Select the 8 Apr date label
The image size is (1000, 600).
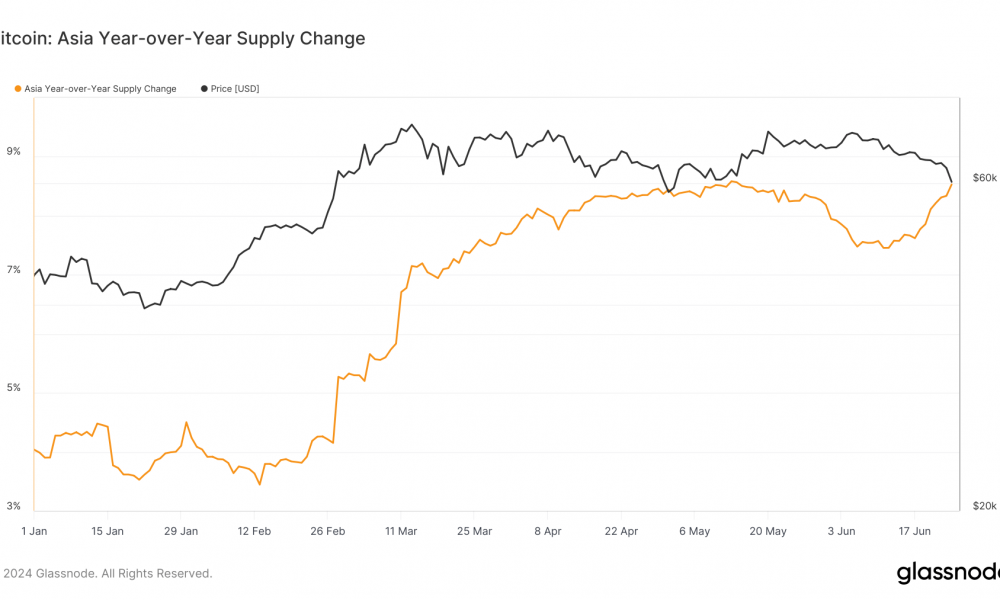tap(548, 531)
